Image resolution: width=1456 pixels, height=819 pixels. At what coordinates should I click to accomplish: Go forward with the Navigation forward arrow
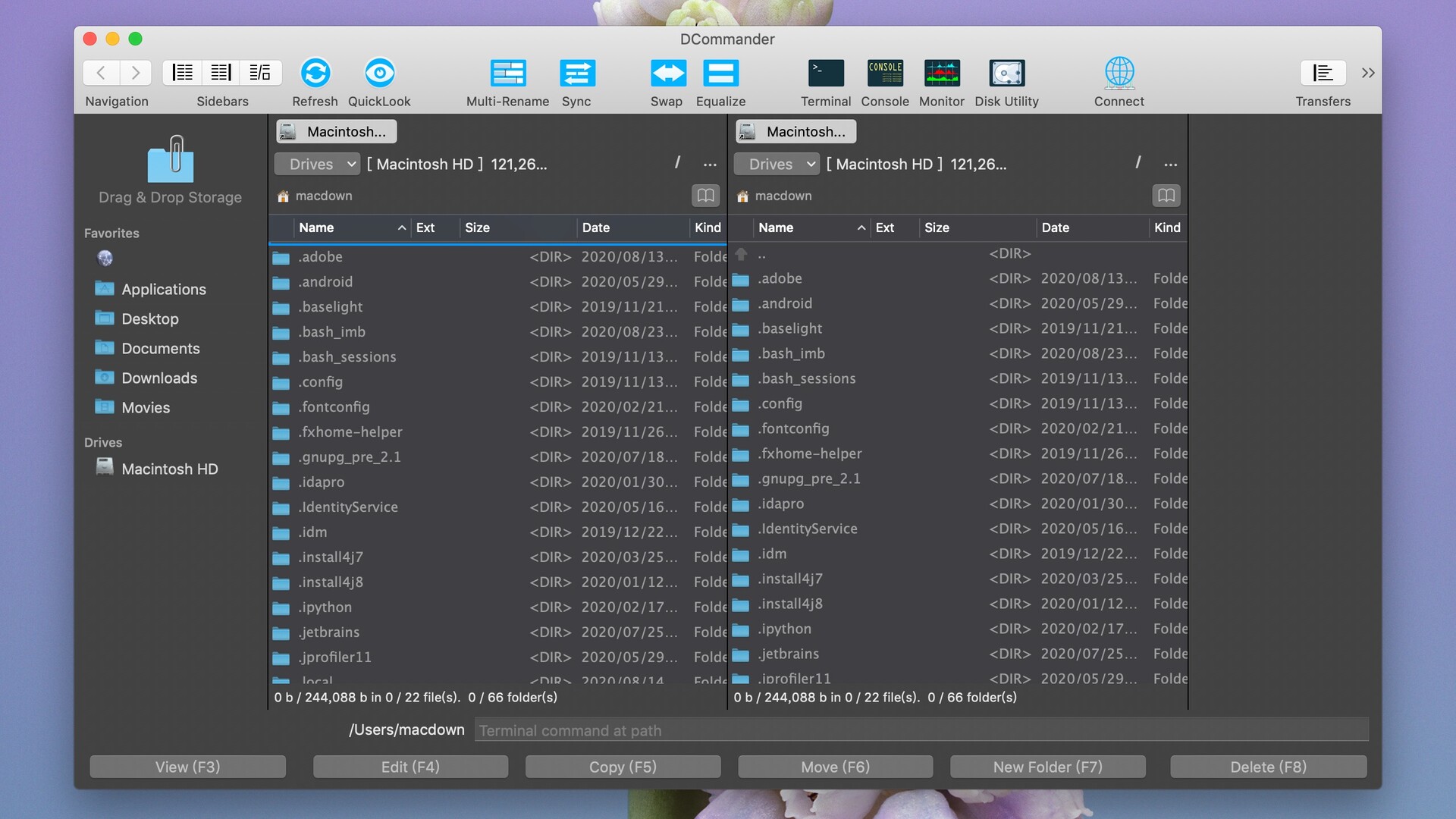pos(135,73)
